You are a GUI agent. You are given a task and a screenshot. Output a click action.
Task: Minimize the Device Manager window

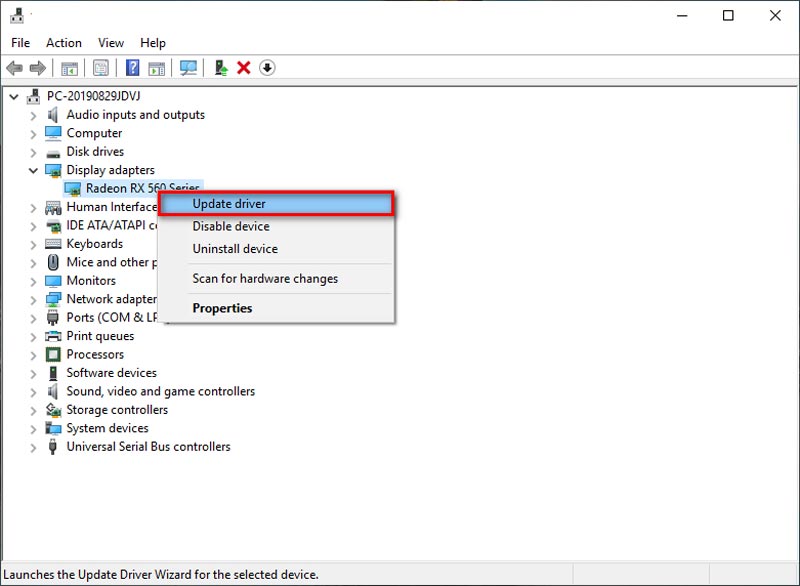682,16
